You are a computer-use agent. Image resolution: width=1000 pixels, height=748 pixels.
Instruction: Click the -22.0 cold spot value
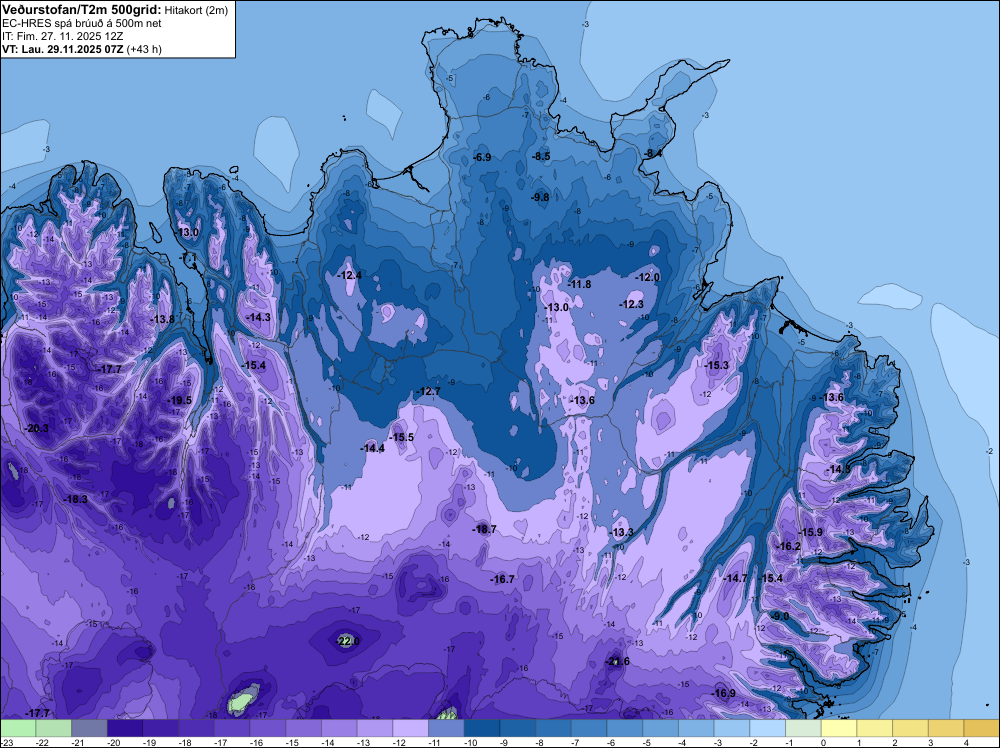coord(348,641)
